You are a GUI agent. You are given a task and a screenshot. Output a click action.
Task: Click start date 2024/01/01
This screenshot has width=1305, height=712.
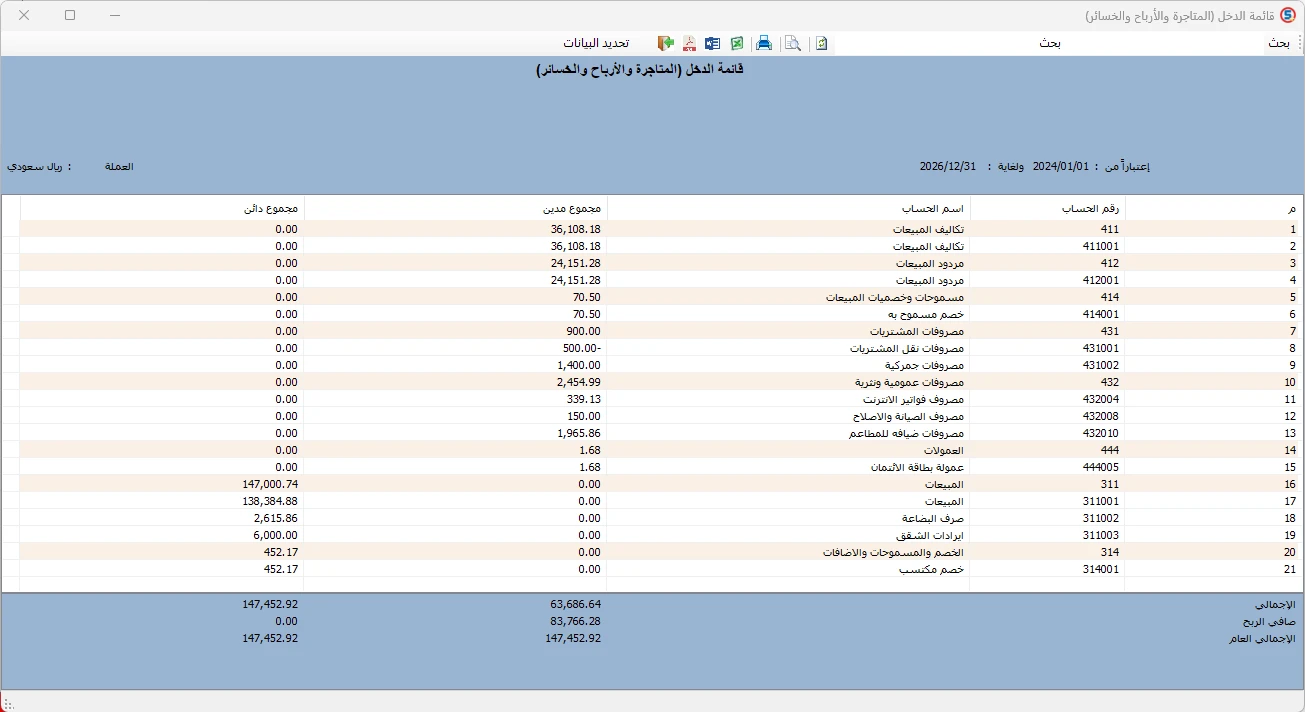pos(1060,166)
